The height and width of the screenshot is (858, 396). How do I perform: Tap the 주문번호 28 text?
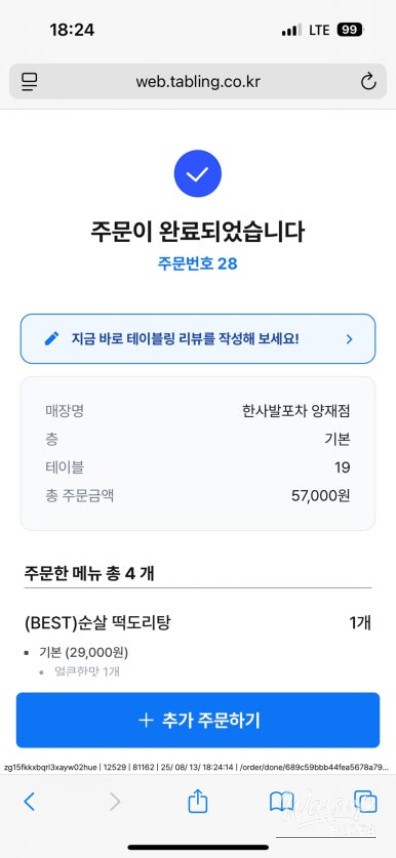(197, 264)
